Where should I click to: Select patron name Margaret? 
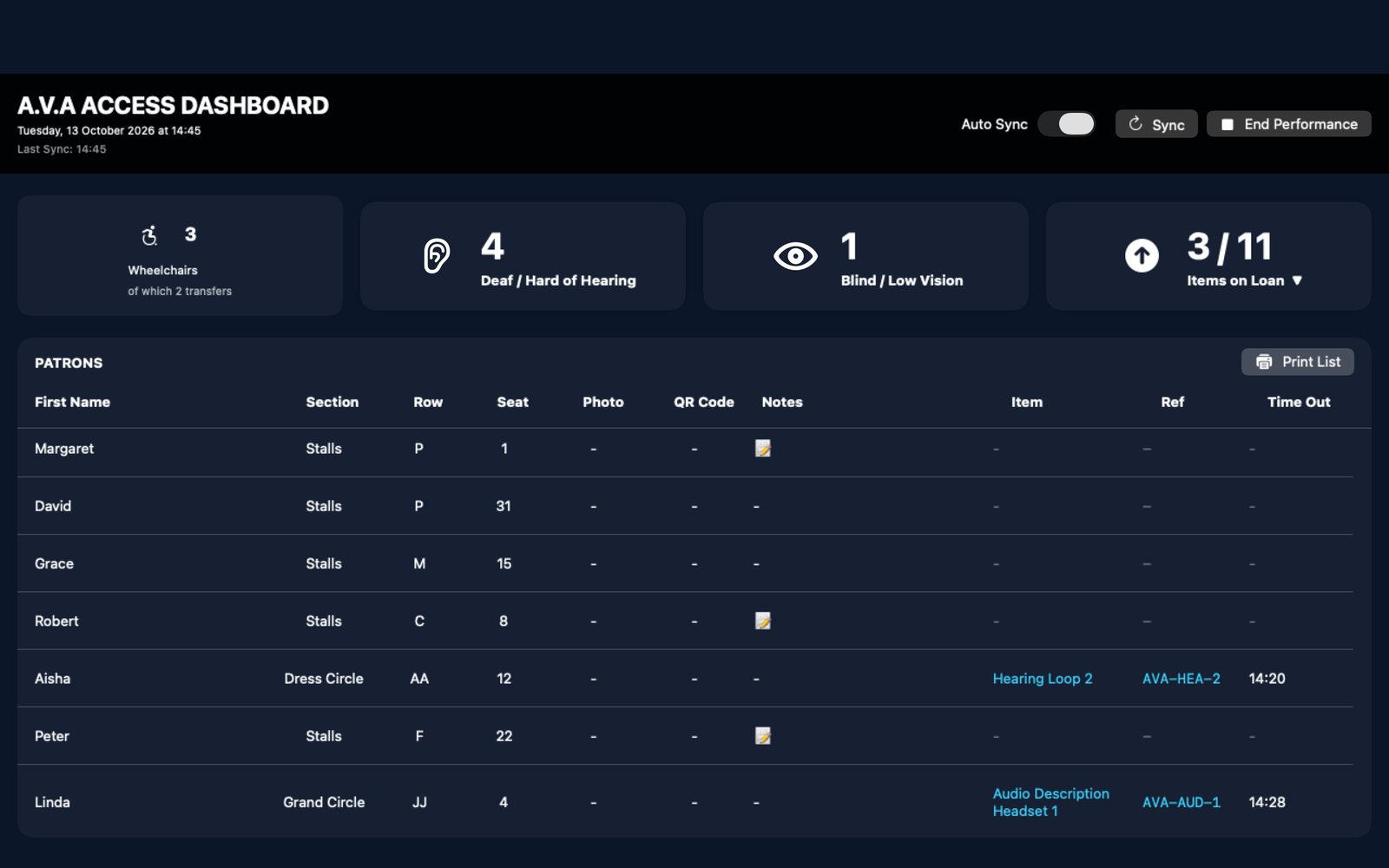click(x=64, y=449)
